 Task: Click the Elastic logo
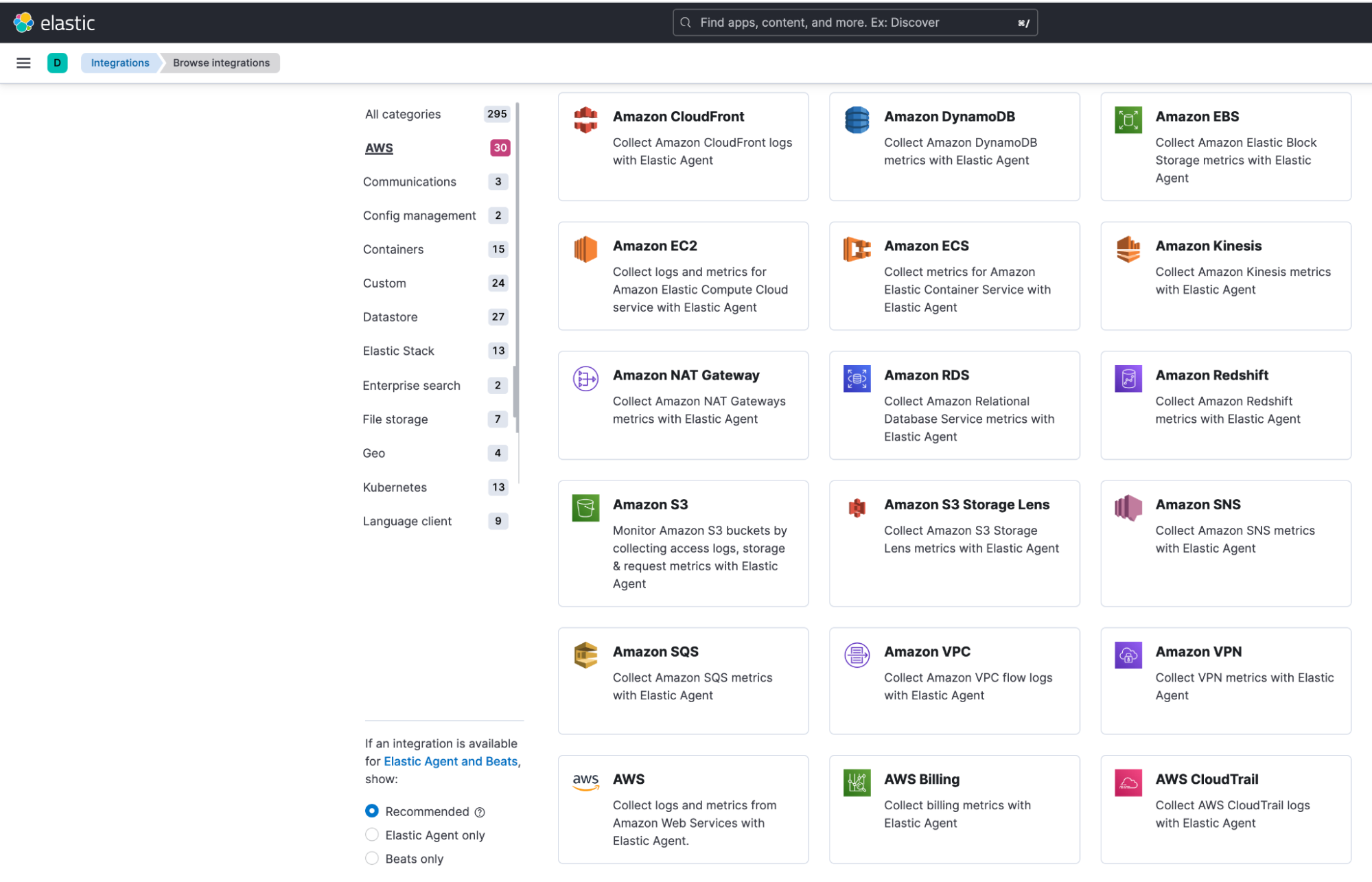point(54,23)
